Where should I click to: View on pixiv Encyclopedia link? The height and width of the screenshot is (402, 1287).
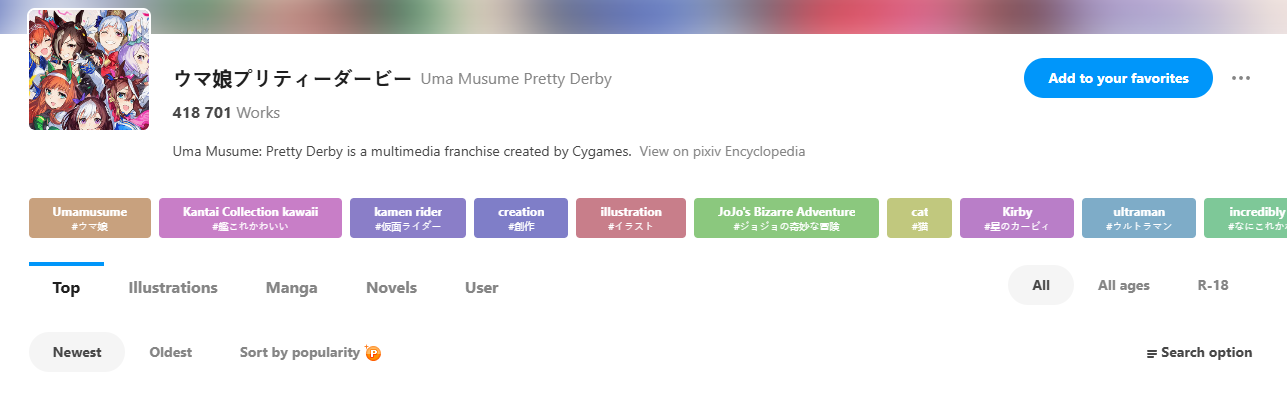(722, 152)
